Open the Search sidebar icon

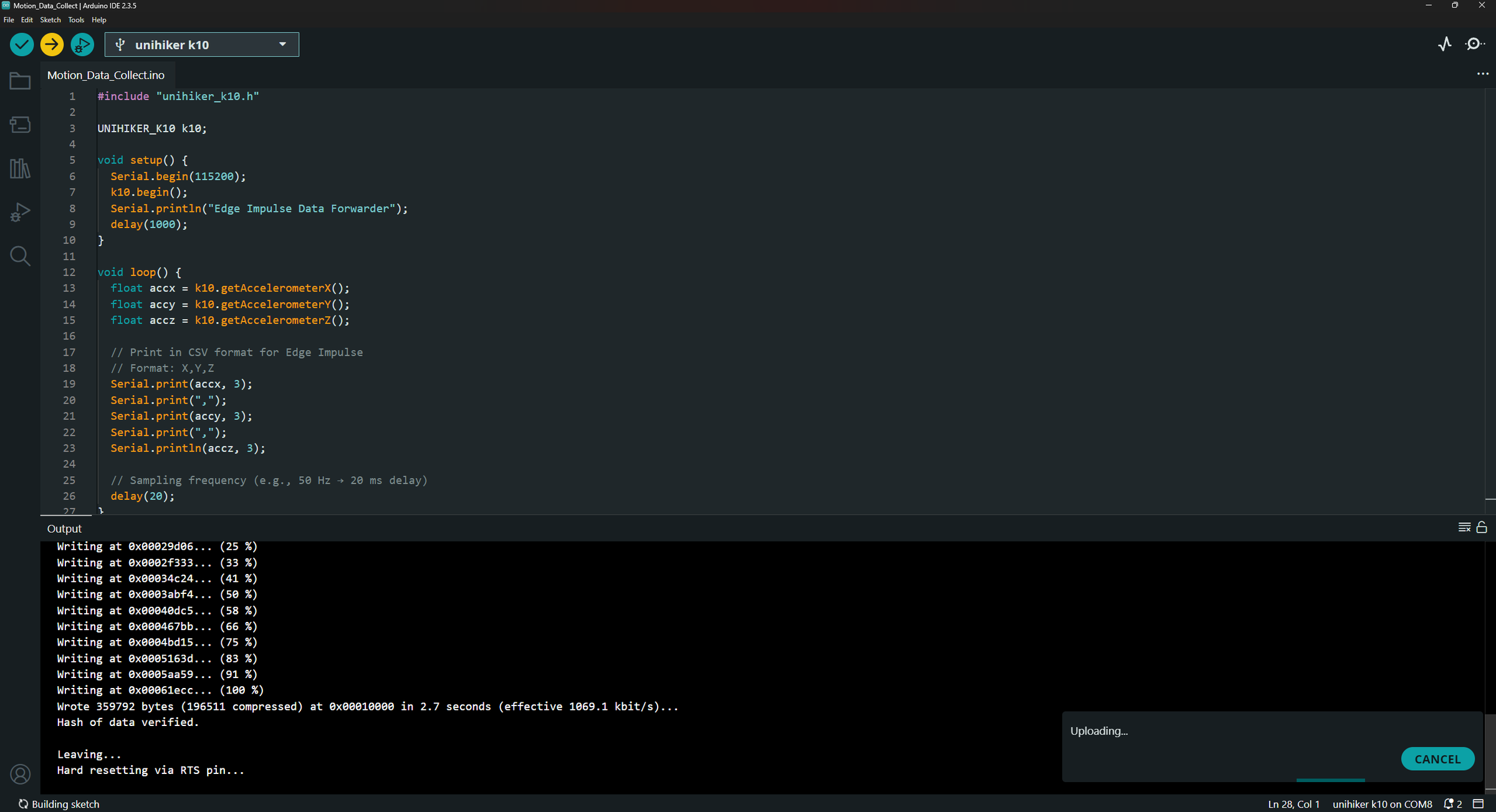click(x=20, y=256)
